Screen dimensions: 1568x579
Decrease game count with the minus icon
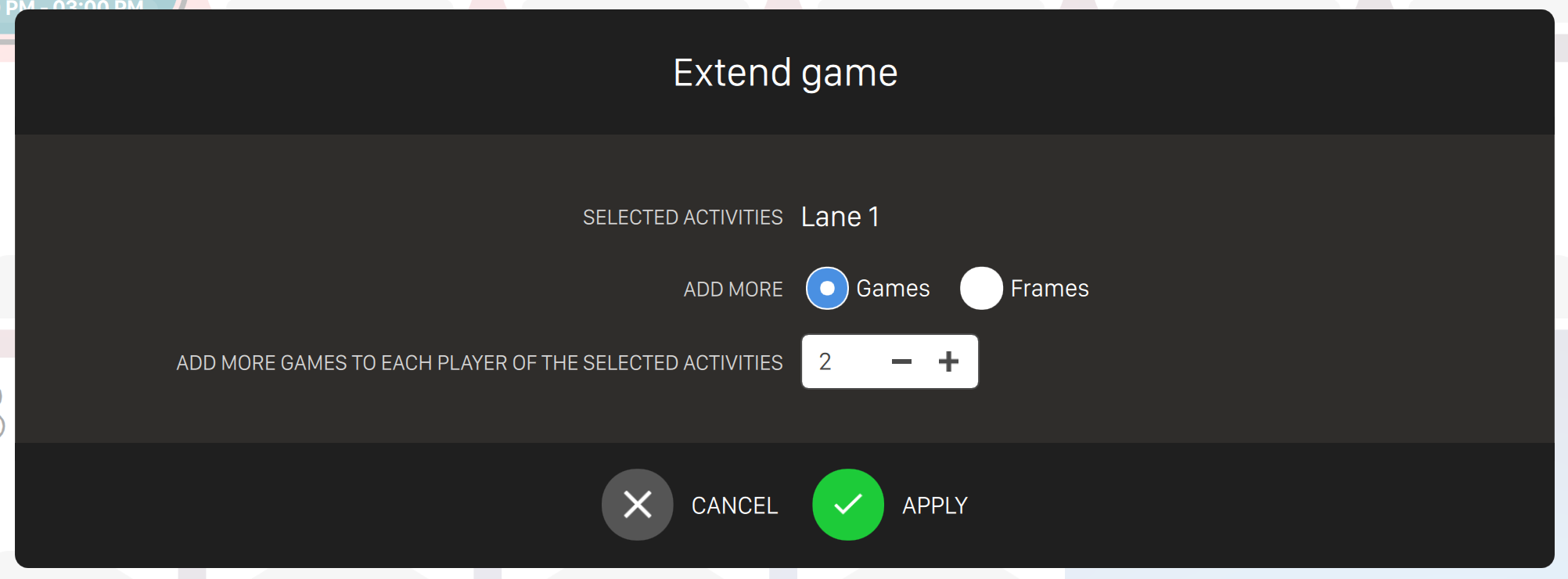(x=901, y=361)
